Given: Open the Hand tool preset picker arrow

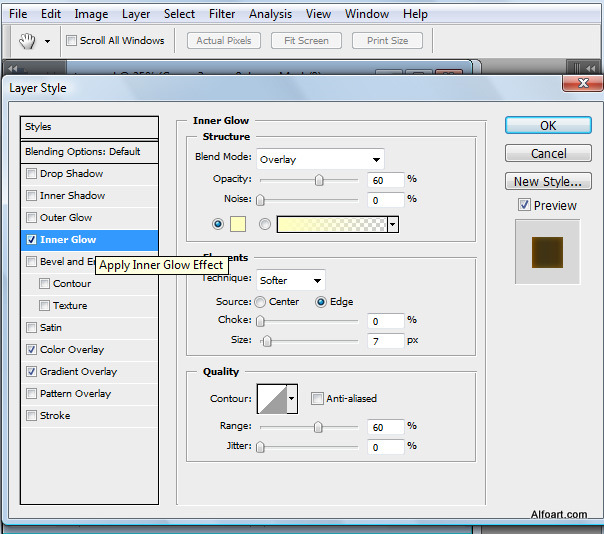Looking at the screenshot, I should point(47,41).
